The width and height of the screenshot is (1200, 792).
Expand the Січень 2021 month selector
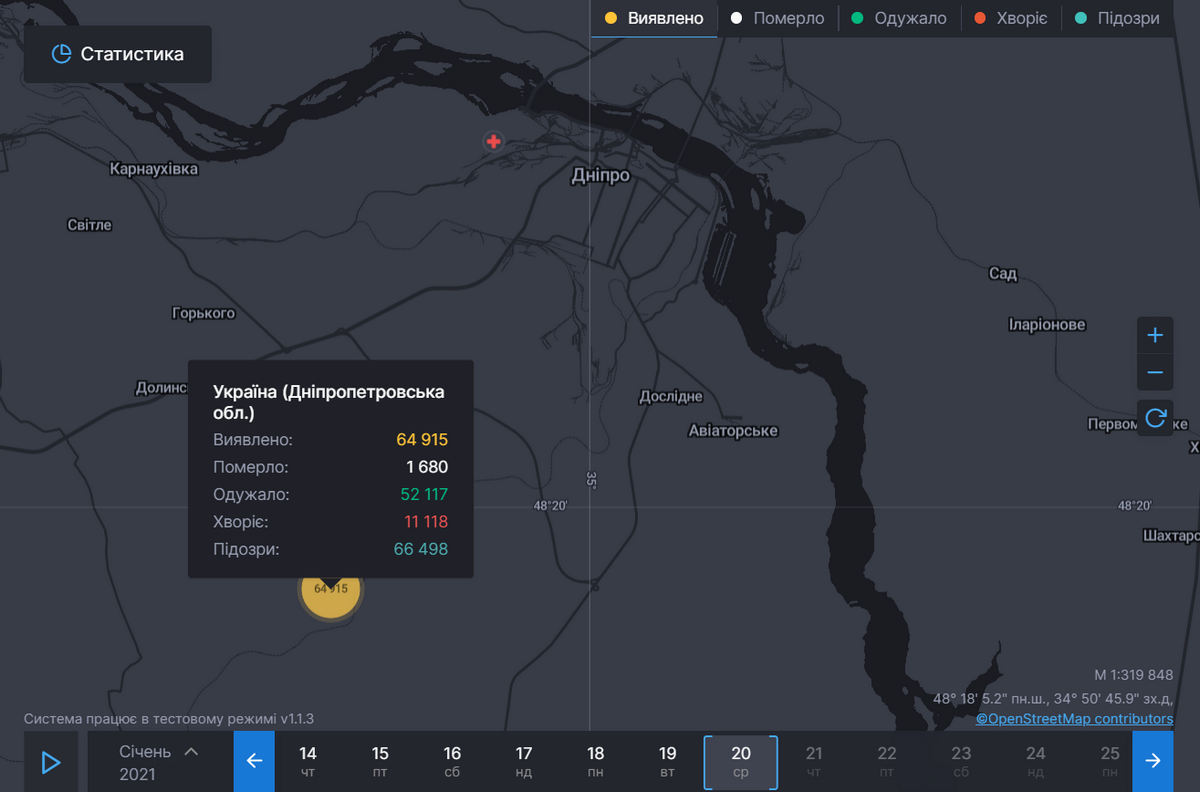[x=160, y=762]
